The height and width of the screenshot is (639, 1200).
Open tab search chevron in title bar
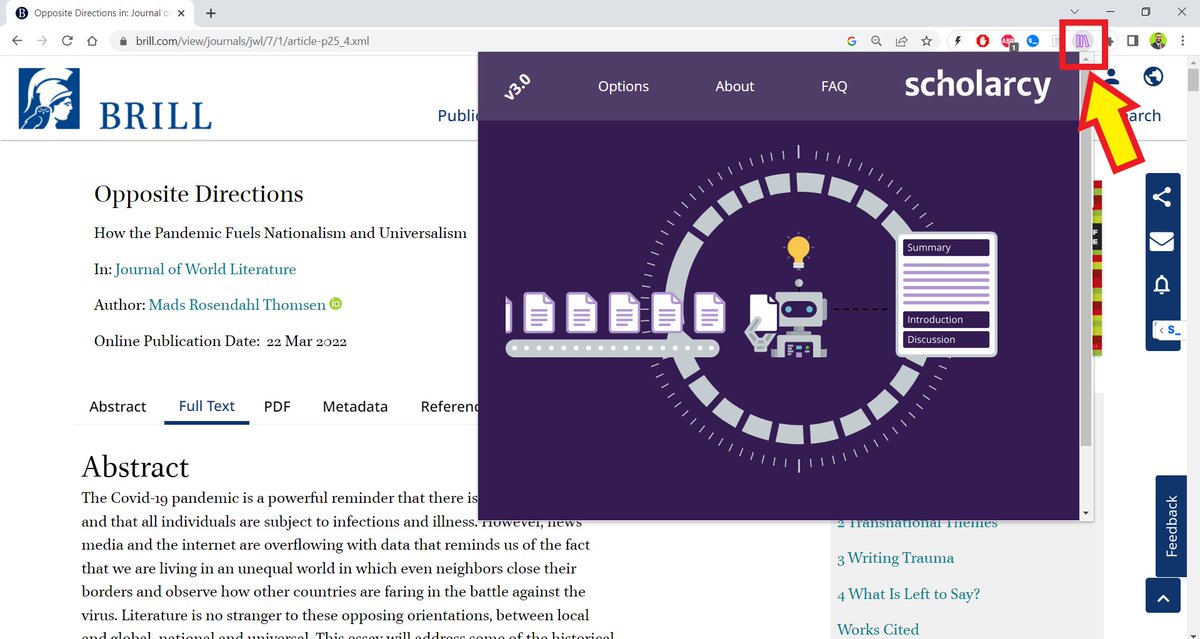[1074, 12]
